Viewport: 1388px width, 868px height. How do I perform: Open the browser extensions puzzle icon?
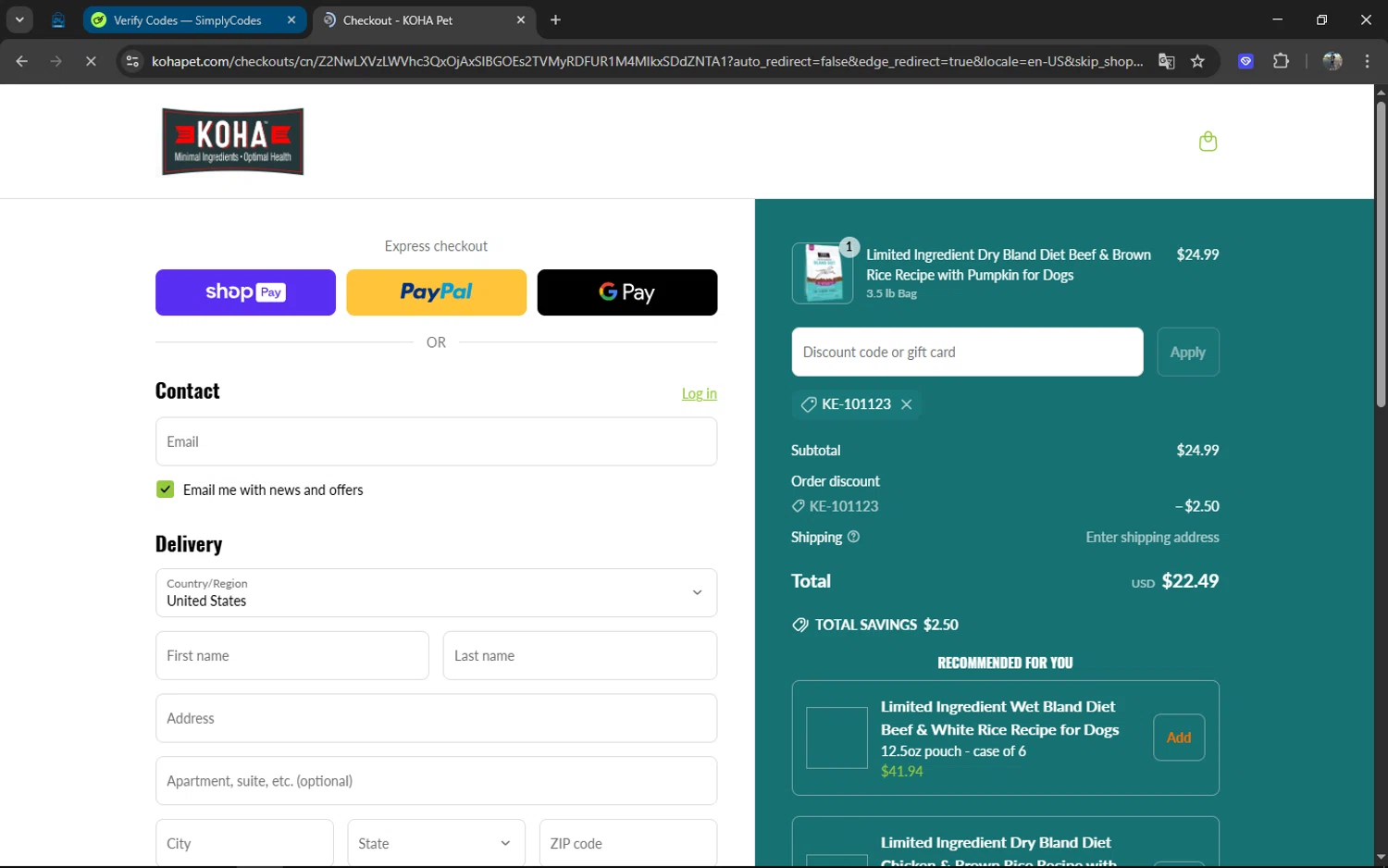coord(1281,61)
